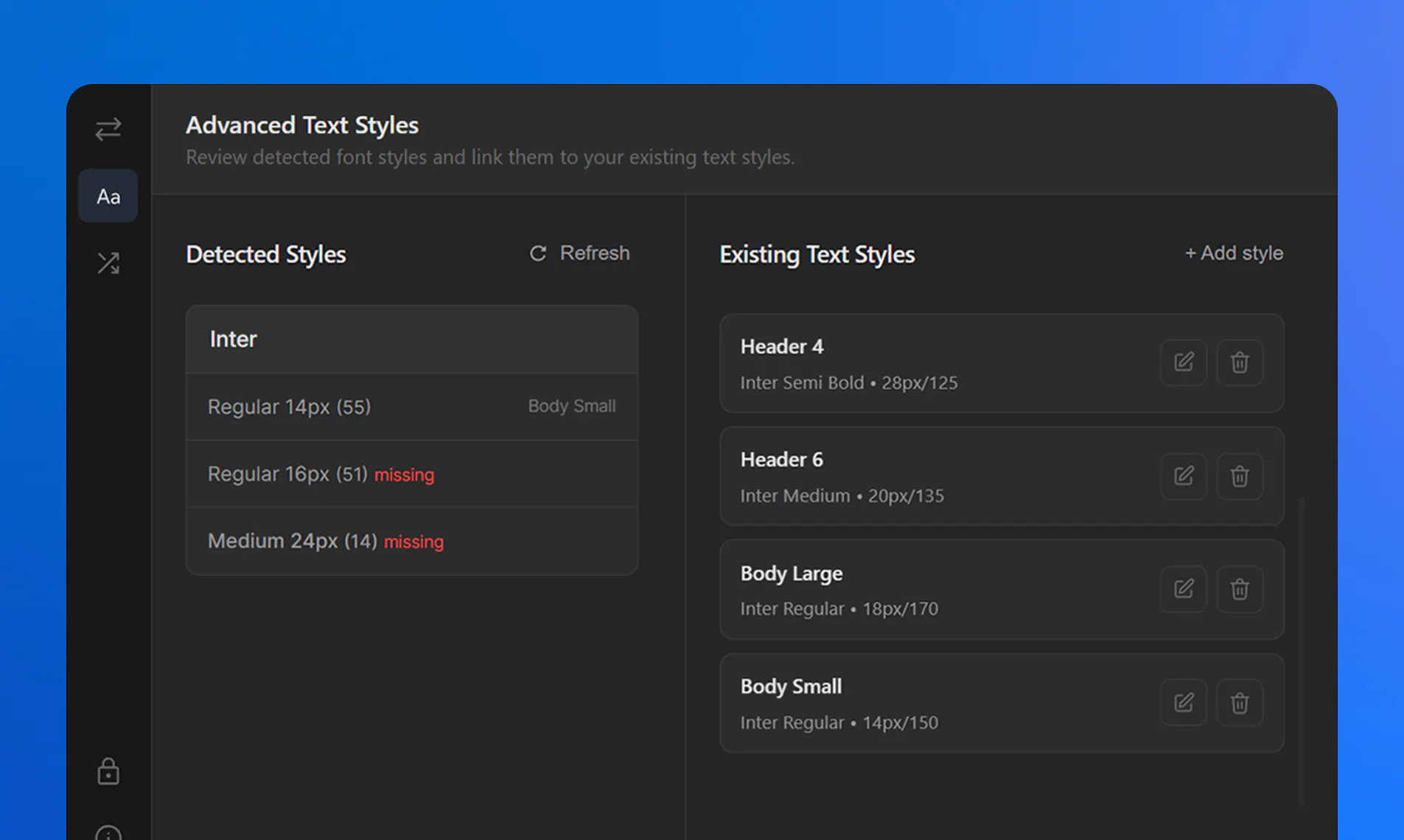Click the Inter font group header
This screenshot has height=840, width=1404.
click(x=412, y=339)
